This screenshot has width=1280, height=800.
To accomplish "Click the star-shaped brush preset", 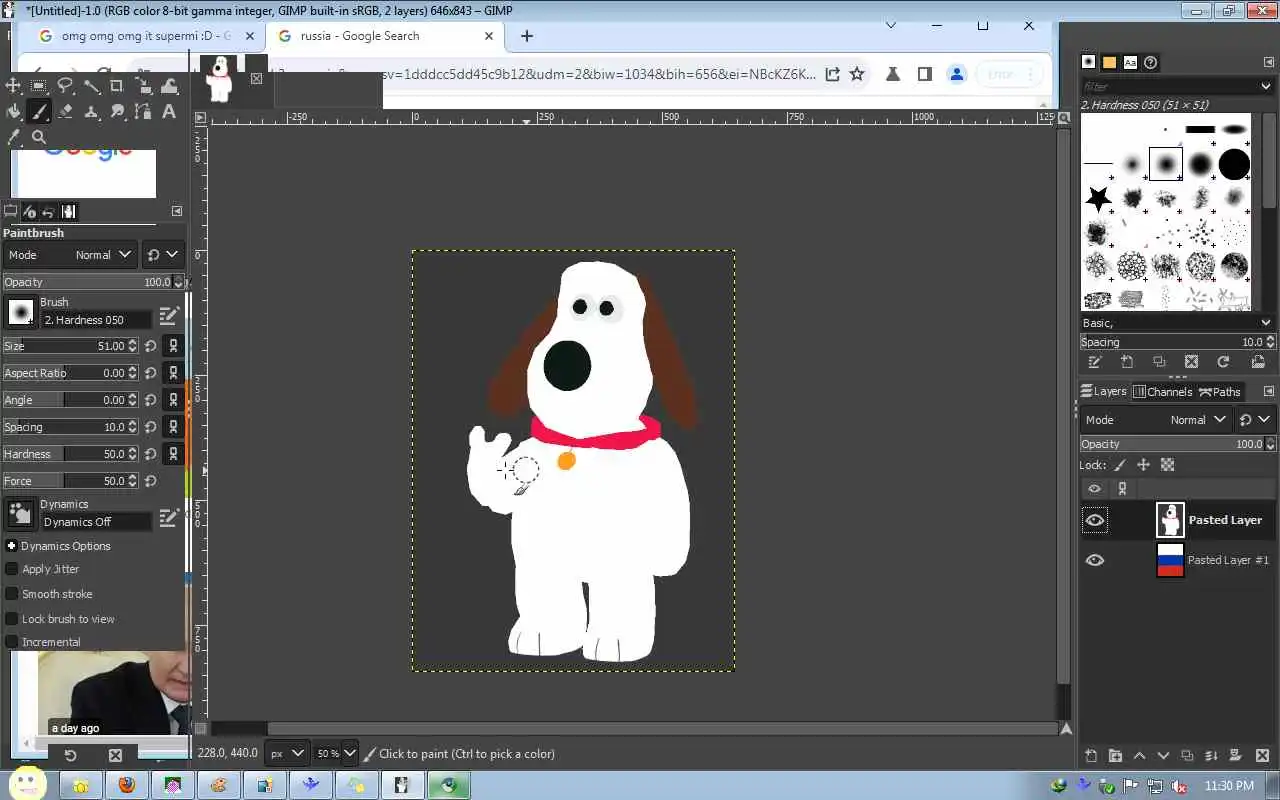I will 1098,198.
